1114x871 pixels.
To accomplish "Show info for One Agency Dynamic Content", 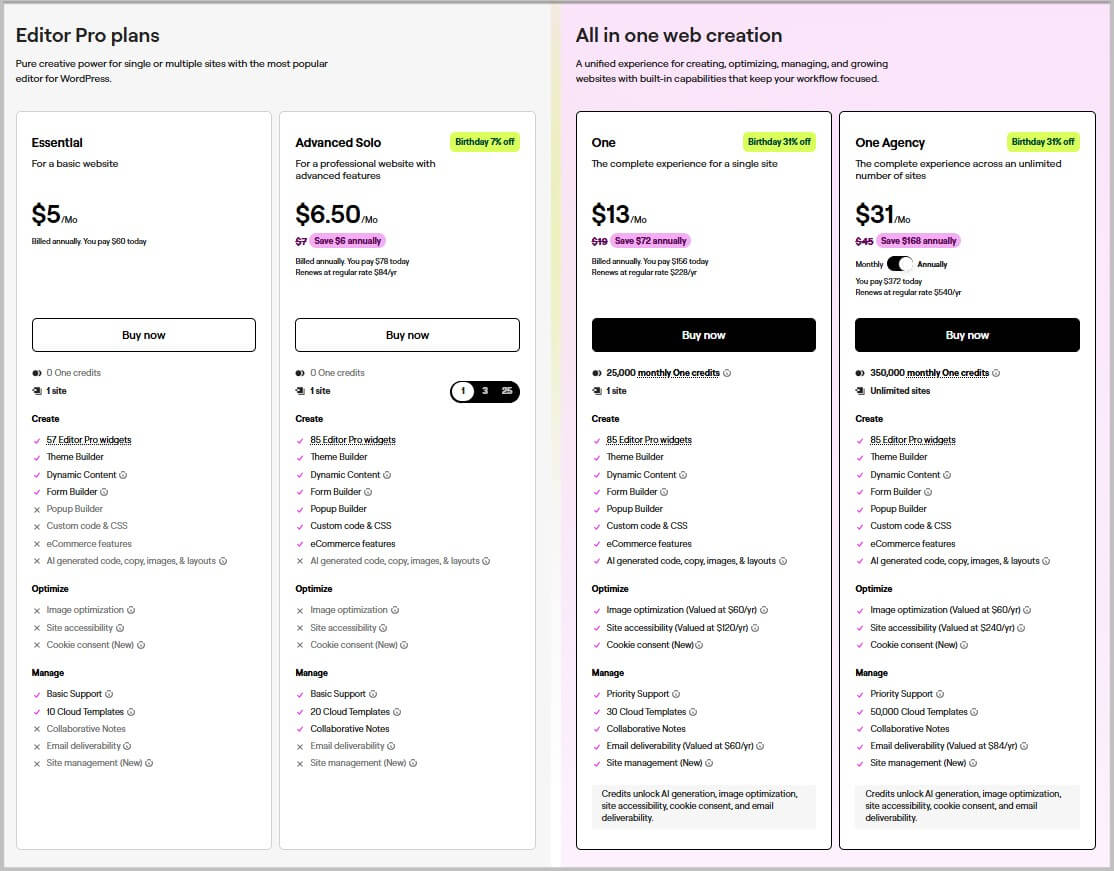I will coord(947,475).
